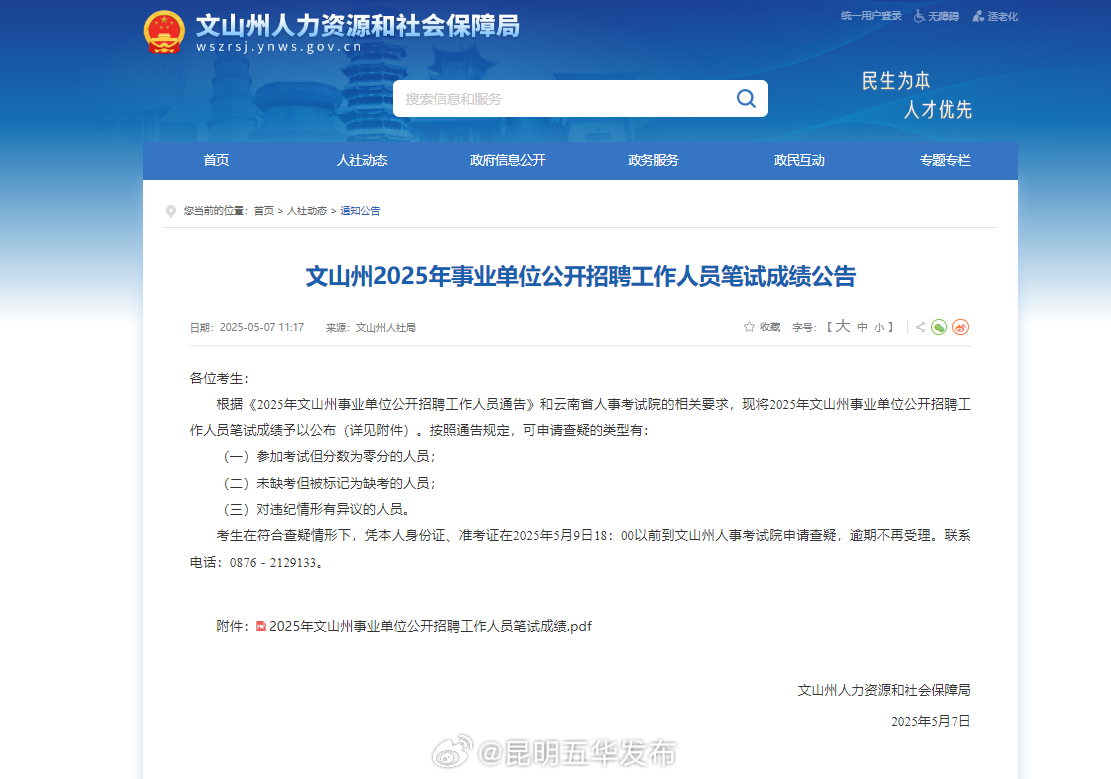Open the 政务服务 navigation menu
Image resolution: width=1111 pixels, height=779 pixels.
(653, 160)
